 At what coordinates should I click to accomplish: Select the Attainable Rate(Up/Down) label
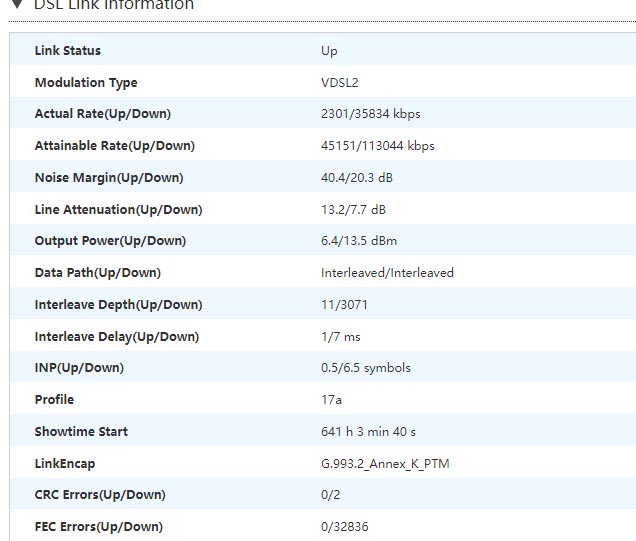[x=115, y=146]
